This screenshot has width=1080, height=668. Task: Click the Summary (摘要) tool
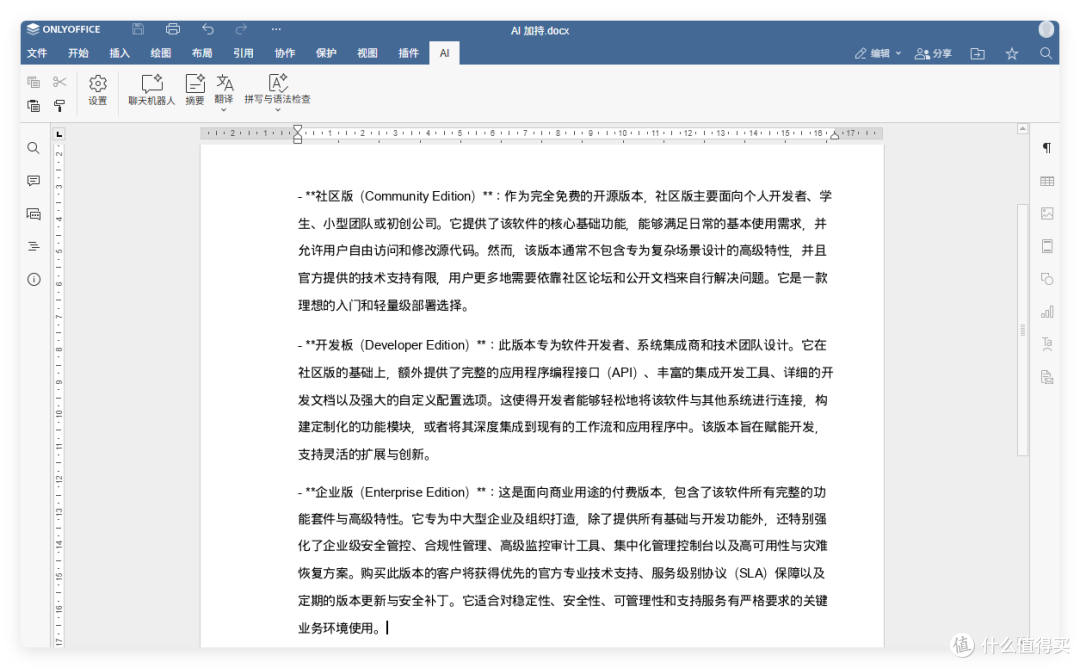click(195, 90)
